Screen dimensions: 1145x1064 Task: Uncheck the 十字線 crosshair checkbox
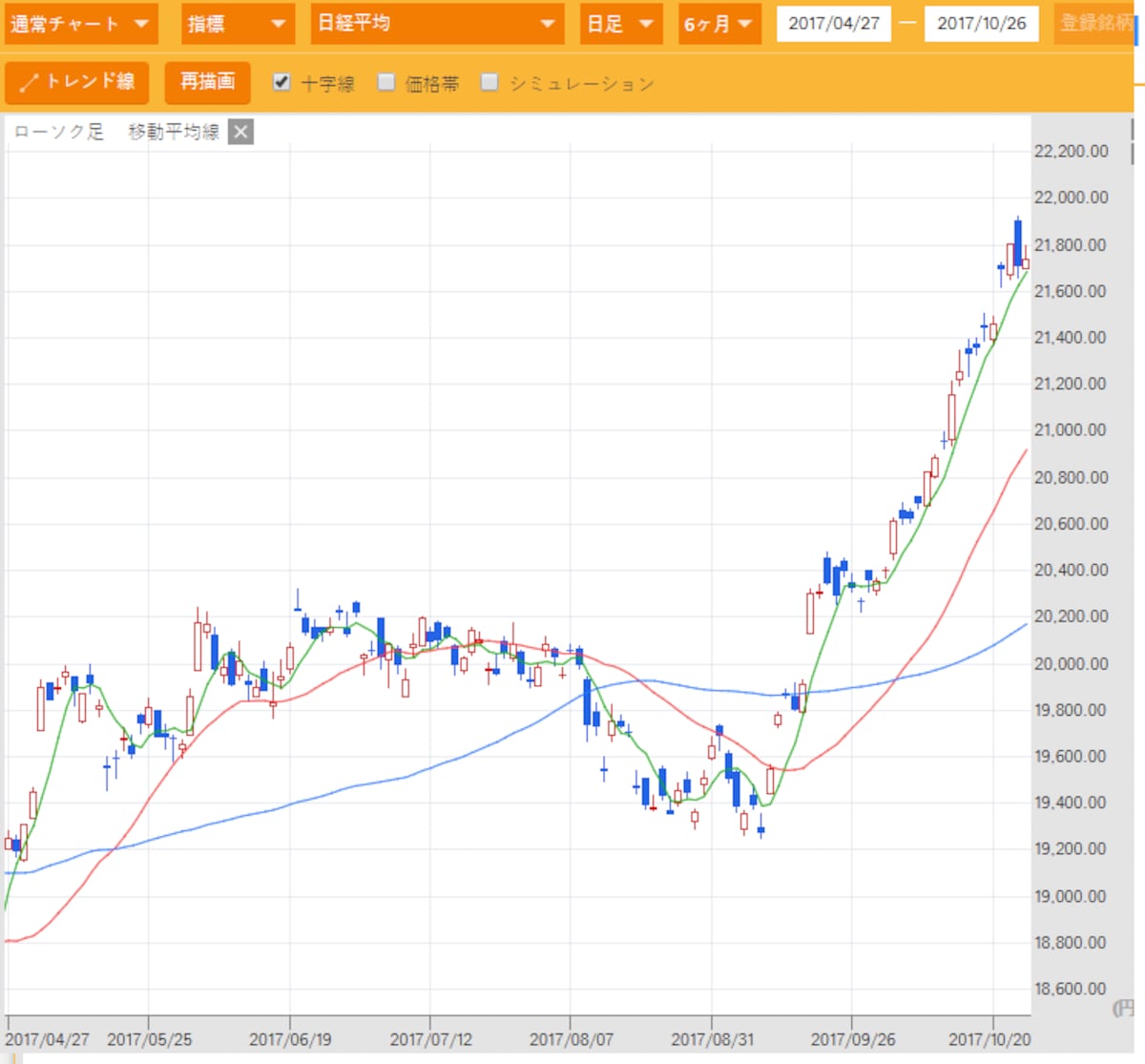click(281, 82)
